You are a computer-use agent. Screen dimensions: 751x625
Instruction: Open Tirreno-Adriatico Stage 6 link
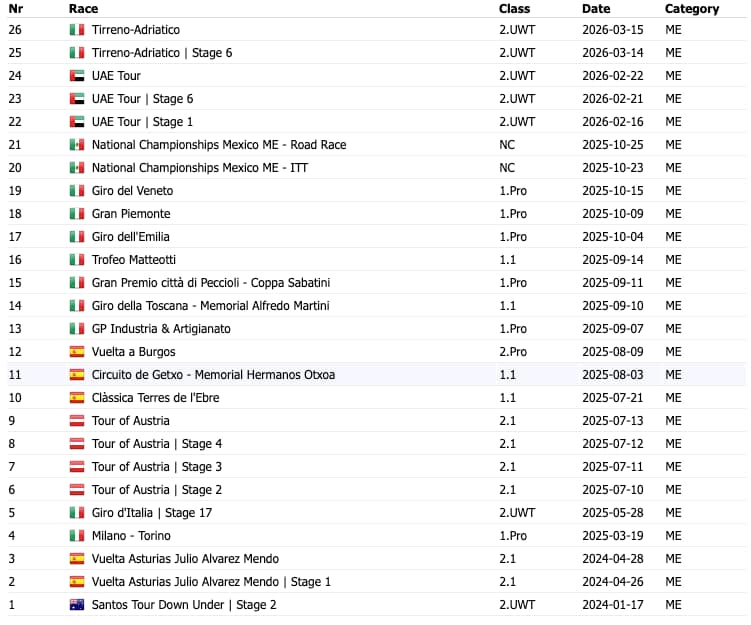click(162, 53)
